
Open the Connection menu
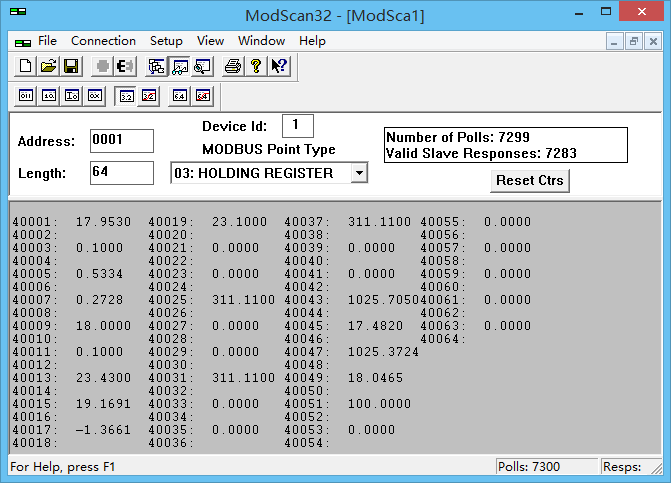pyautogui.click(x=103, y=41)
